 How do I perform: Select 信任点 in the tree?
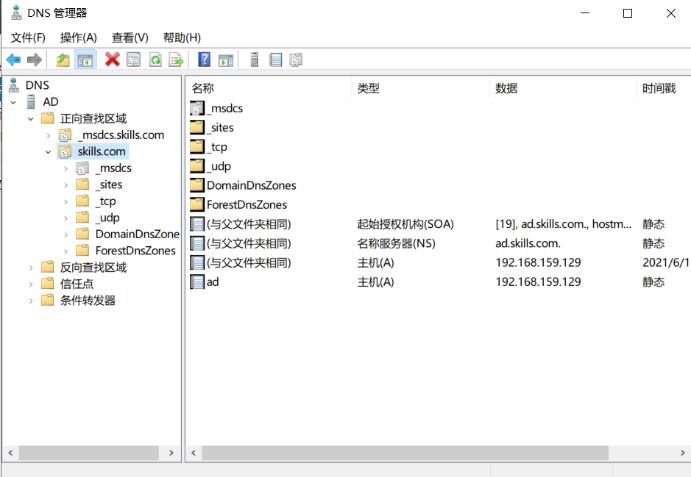[x=77, y=284]
